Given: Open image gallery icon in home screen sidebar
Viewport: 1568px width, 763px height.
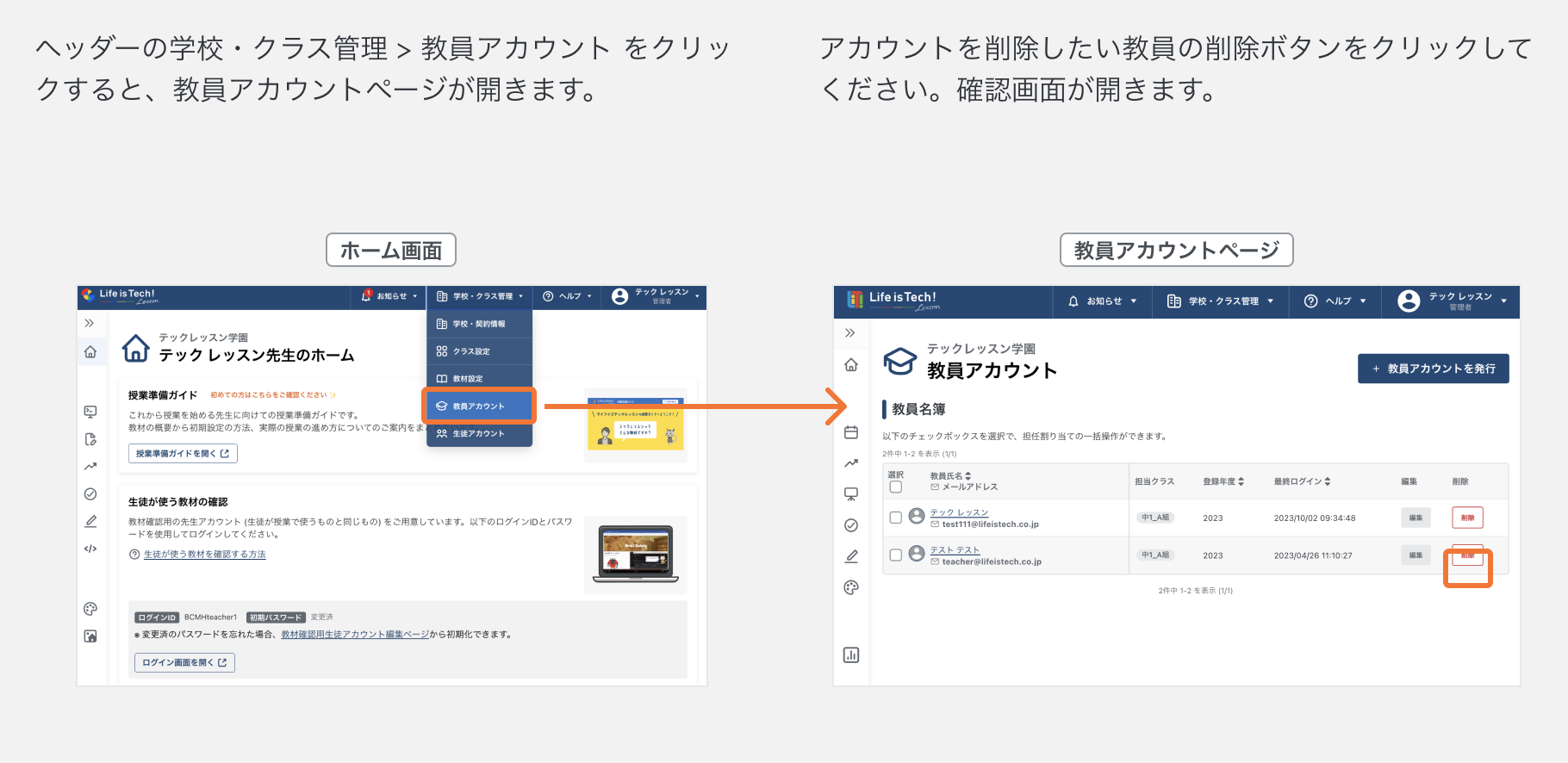Looking at the screenshot, I should click(90, 636).
